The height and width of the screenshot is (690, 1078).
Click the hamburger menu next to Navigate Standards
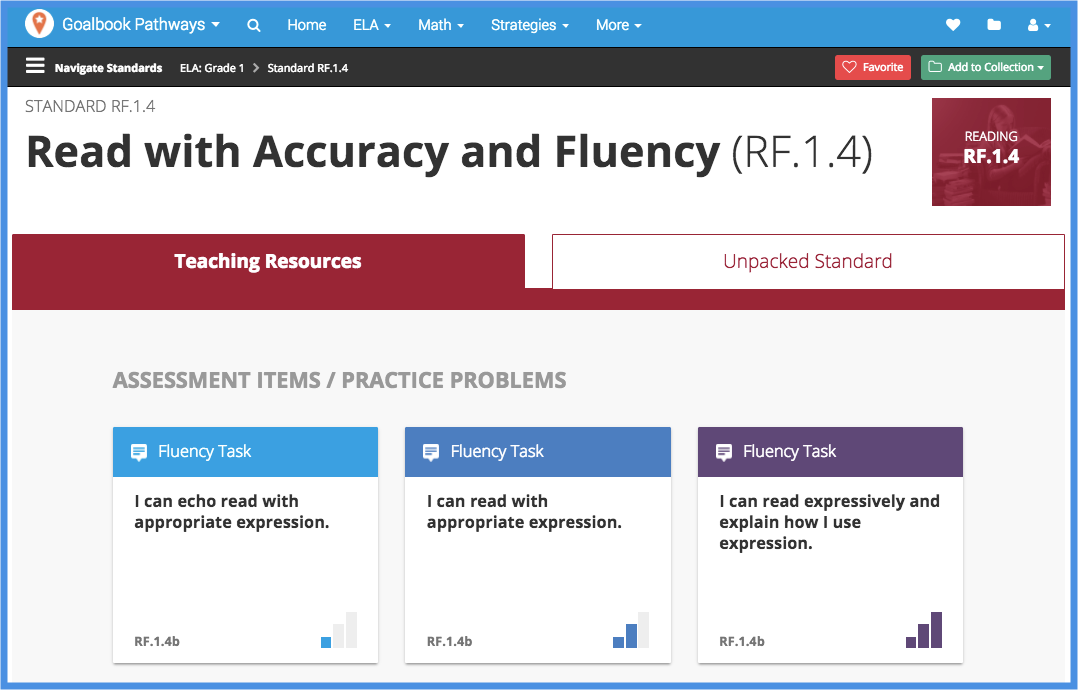pos(34,67)
